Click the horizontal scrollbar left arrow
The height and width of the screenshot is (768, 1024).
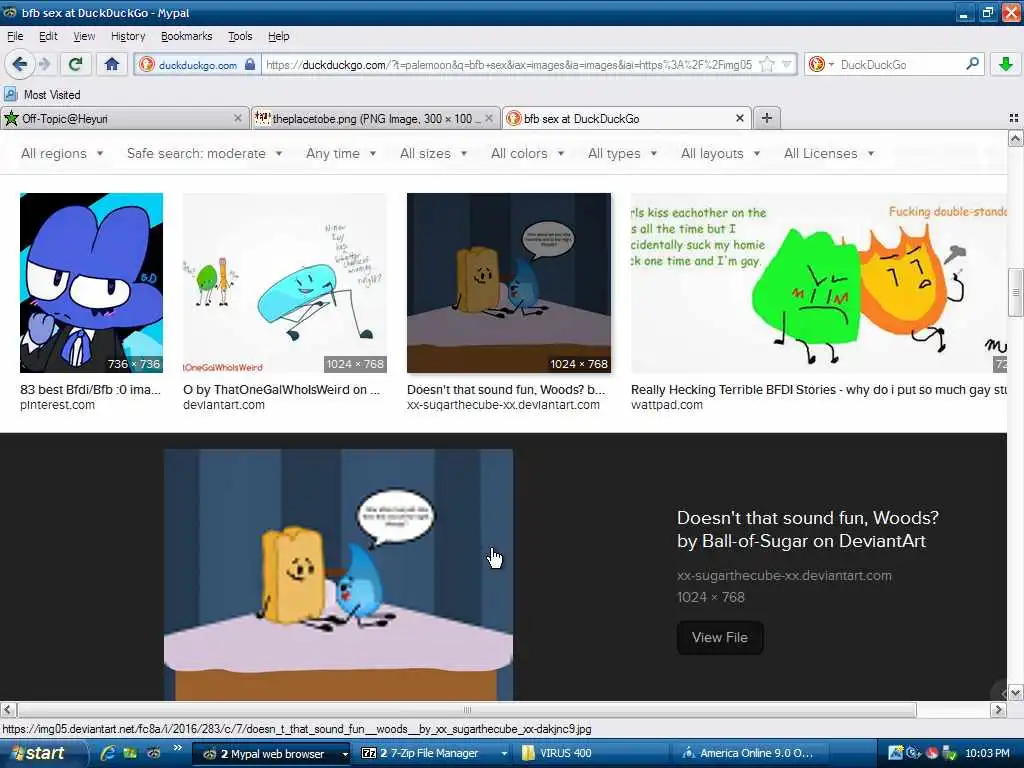click(x=8, y=709)
